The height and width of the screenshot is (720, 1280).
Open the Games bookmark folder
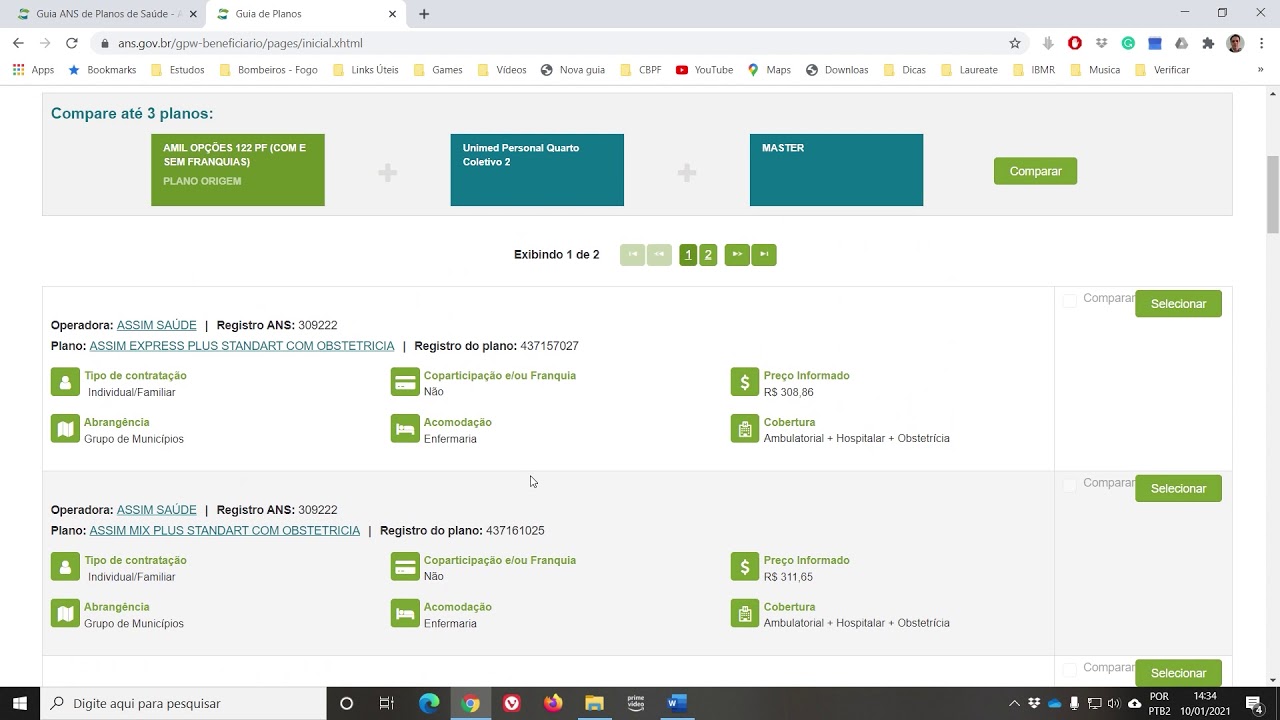(x=438, y=70)
